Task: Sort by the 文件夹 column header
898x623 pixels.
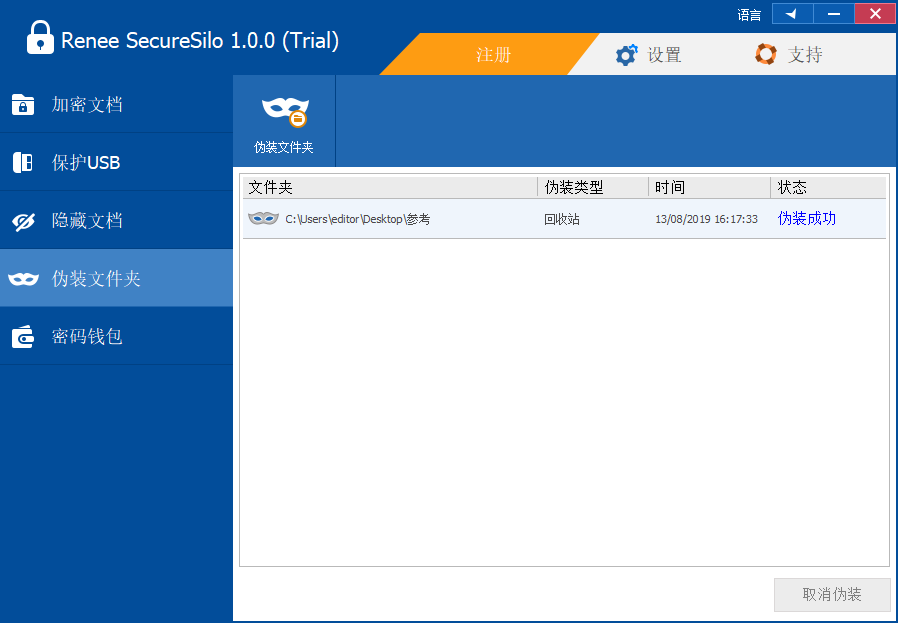Action: (x=390, y=187)
